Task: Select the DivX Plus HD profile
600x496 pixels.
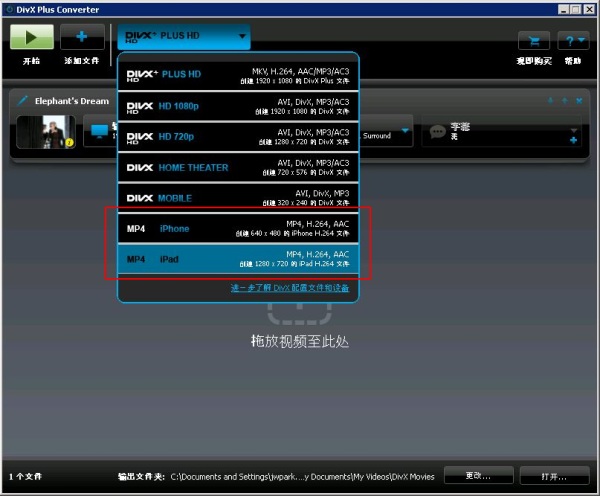Action: pos(238,76)
